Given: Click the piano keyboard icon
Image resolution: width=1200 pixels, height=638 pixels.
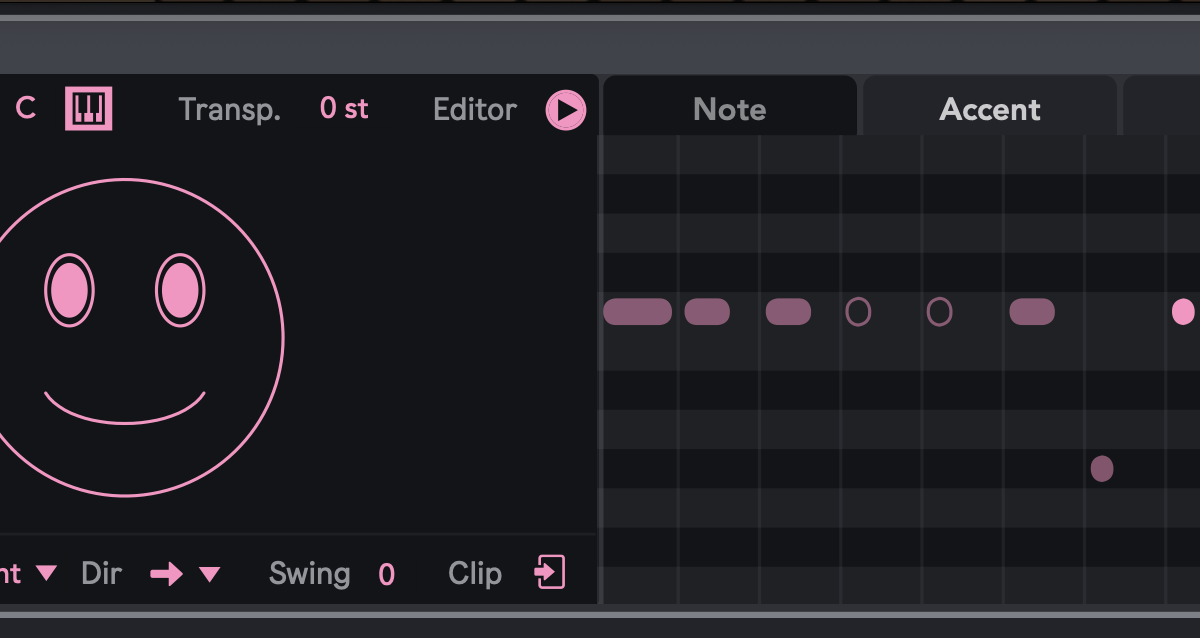Looking at the screenshot, I should coord(89,108).
